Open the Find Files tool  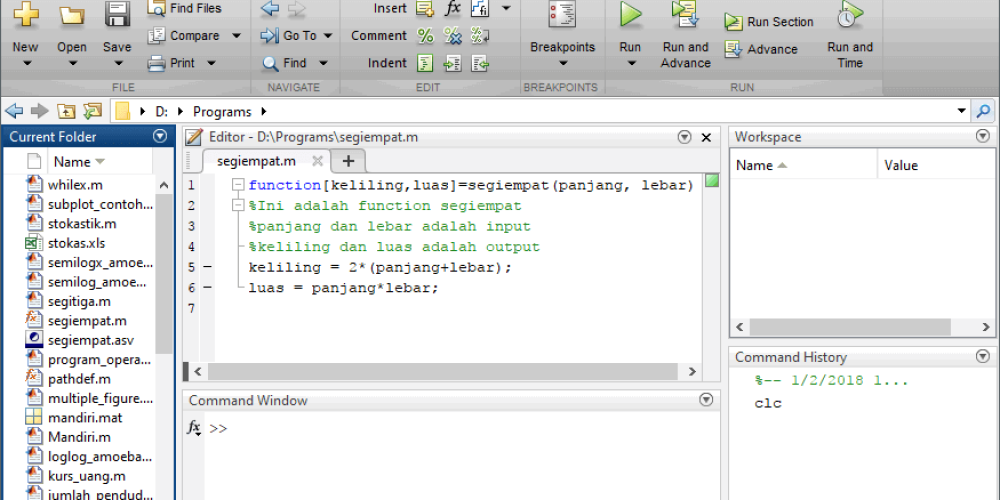[x=184, y=8]
